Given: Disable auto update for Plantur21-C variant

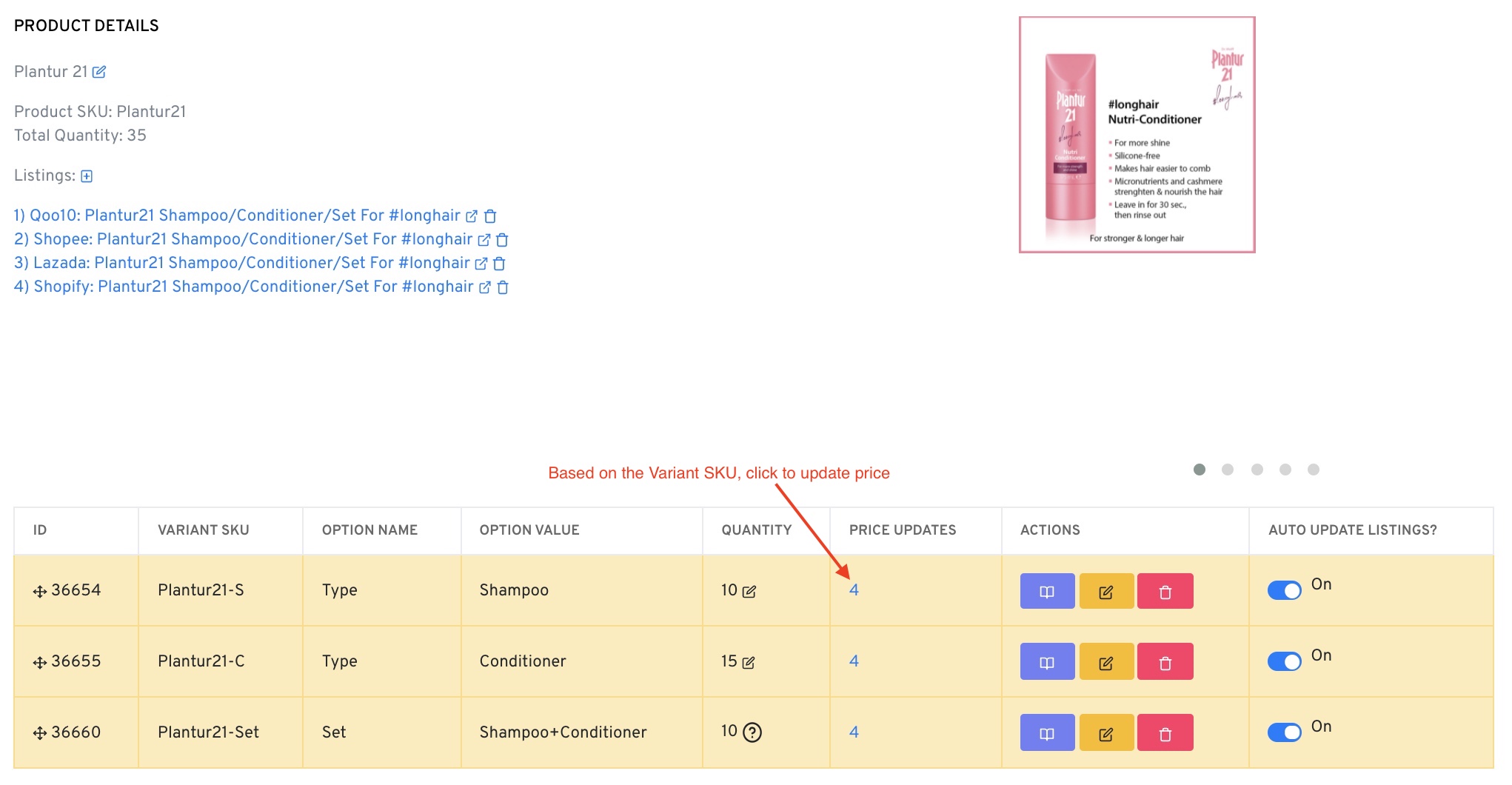Looking at the screenshot, I should pyautogui.click(x=1285, y=661).
